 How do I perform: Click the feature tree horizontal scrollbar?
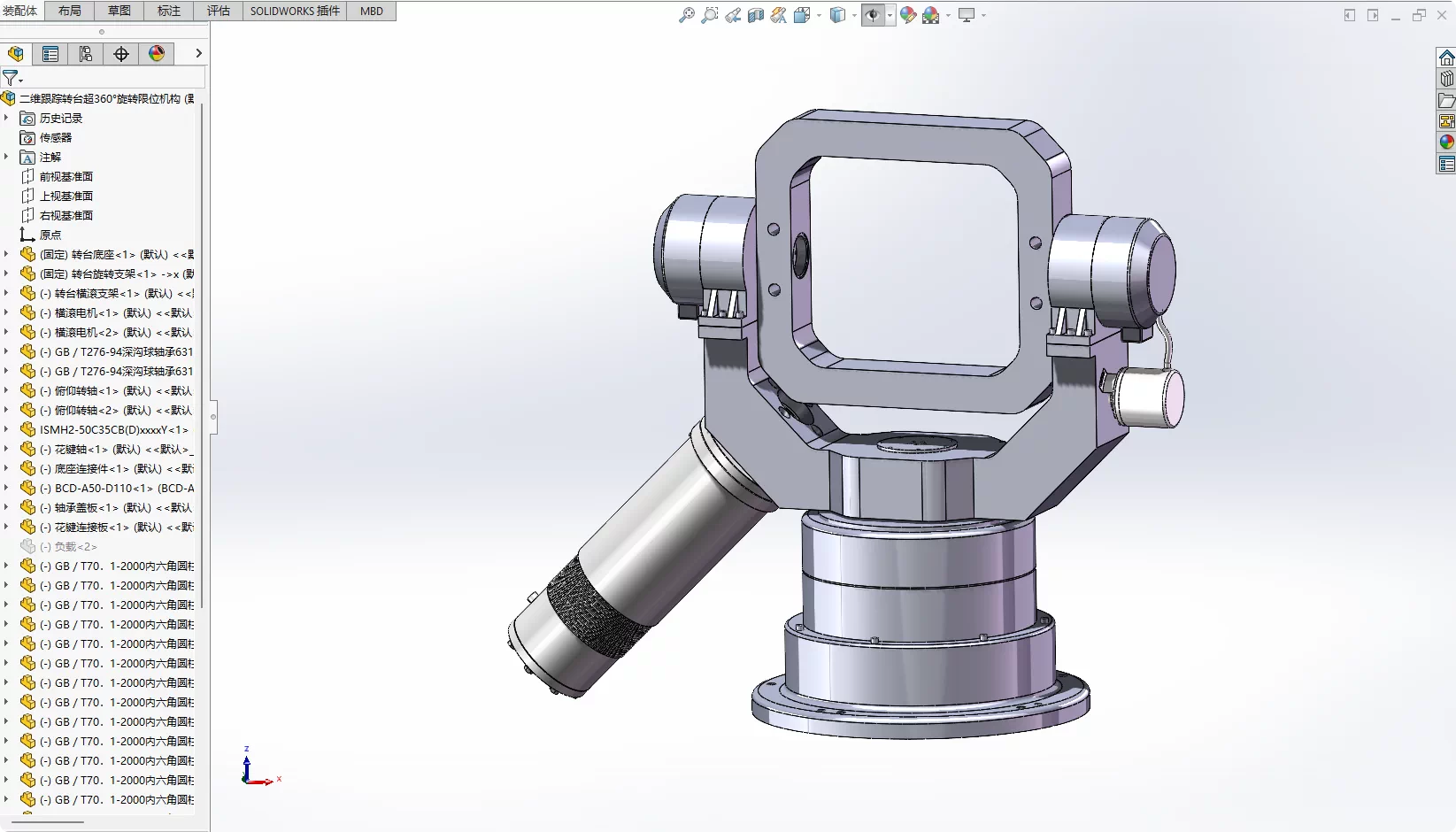49,822
